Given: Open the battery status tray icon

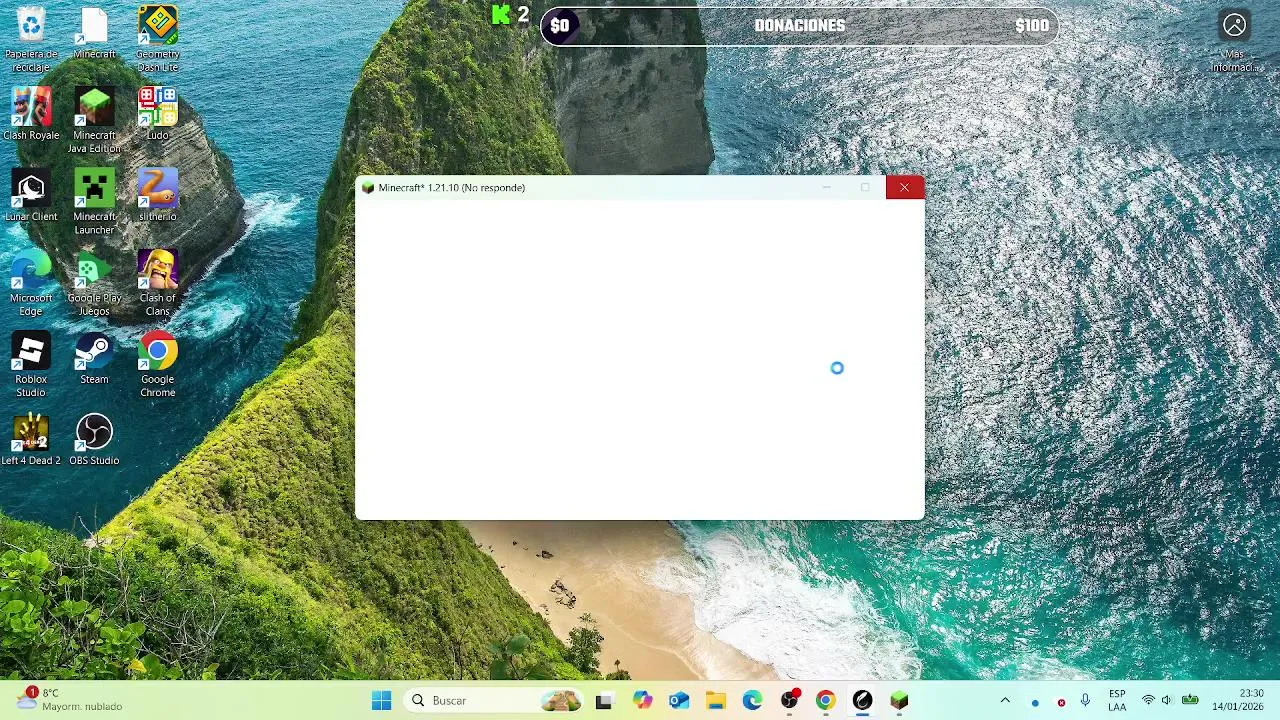Looking at the screenshot, I should (x=1190, y=701).
